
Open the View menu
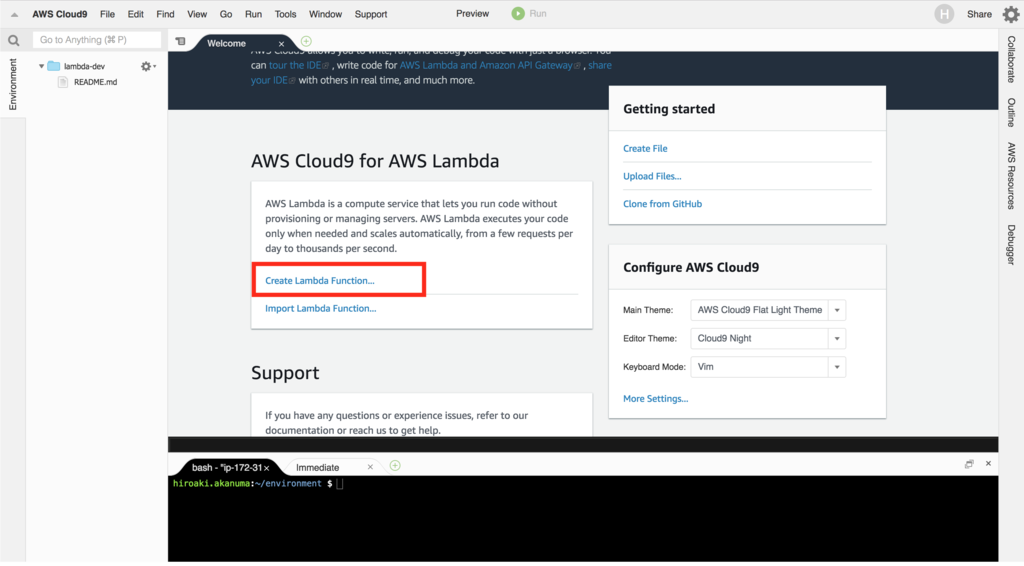197,14
